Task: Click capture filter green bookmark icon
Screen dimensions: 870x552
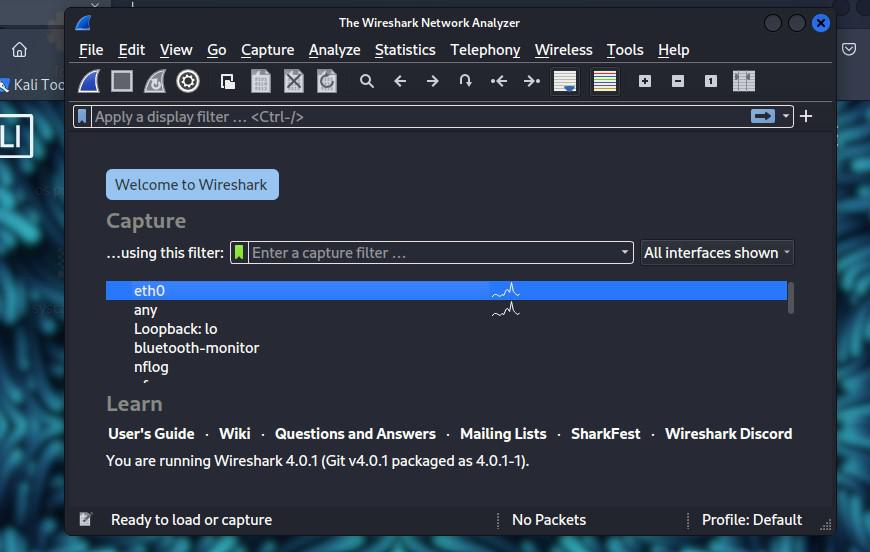Action: (239, 252)
